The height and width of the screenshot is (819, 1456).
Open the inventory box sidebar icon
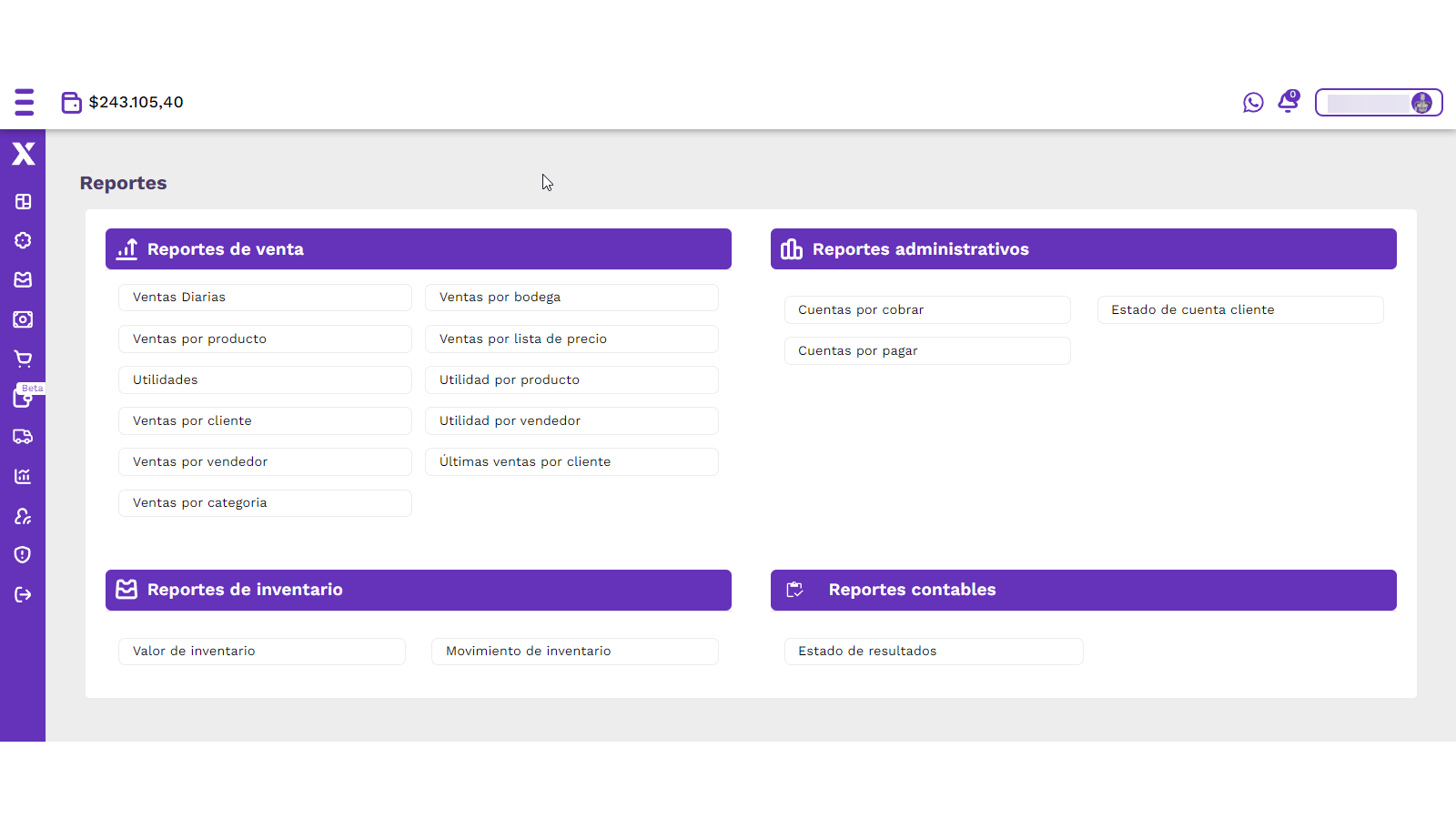coord(24,279)
